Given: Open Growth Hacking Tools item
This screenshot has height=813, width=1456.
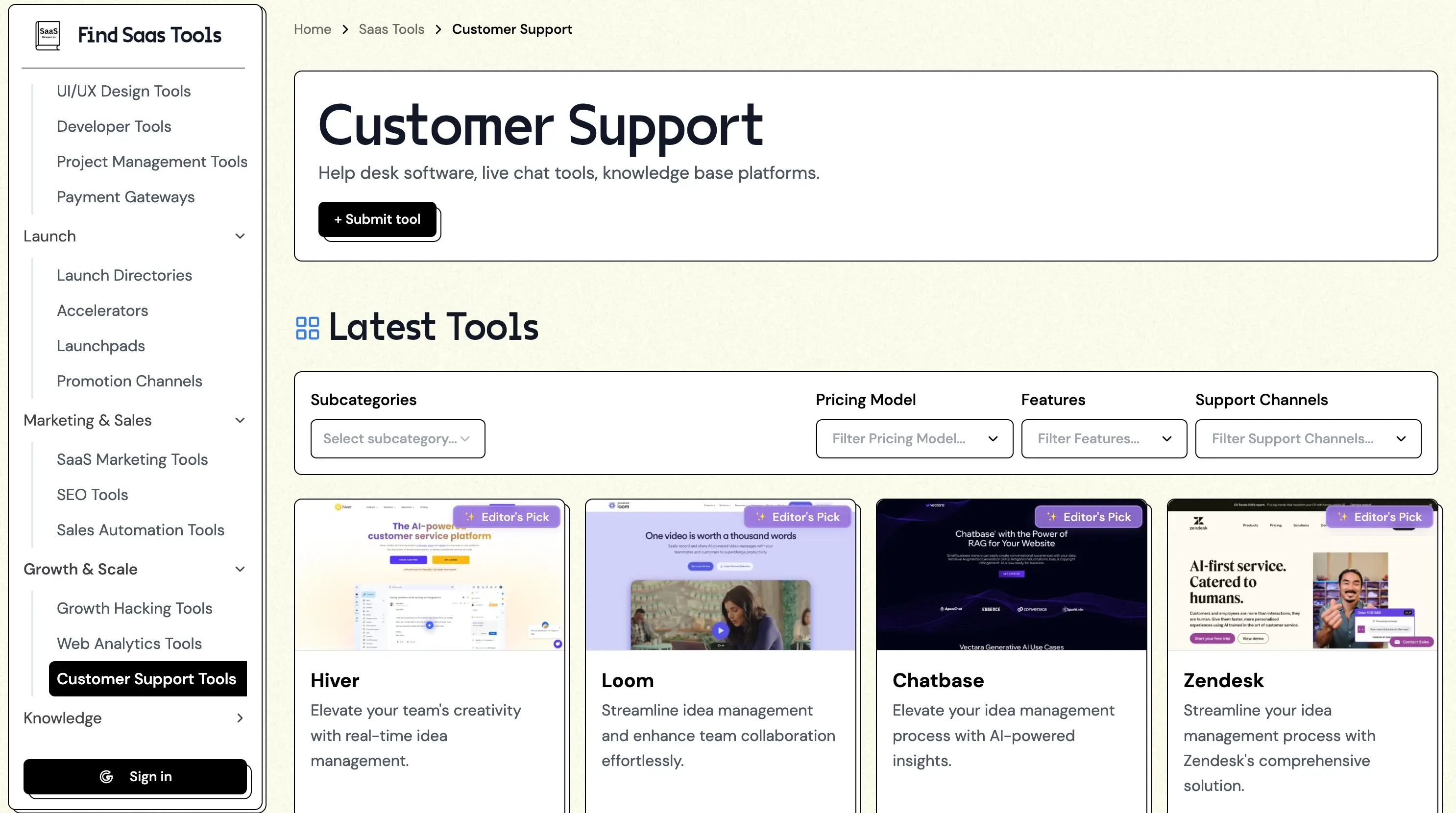Looking at the screenshot, I should 135,608.
